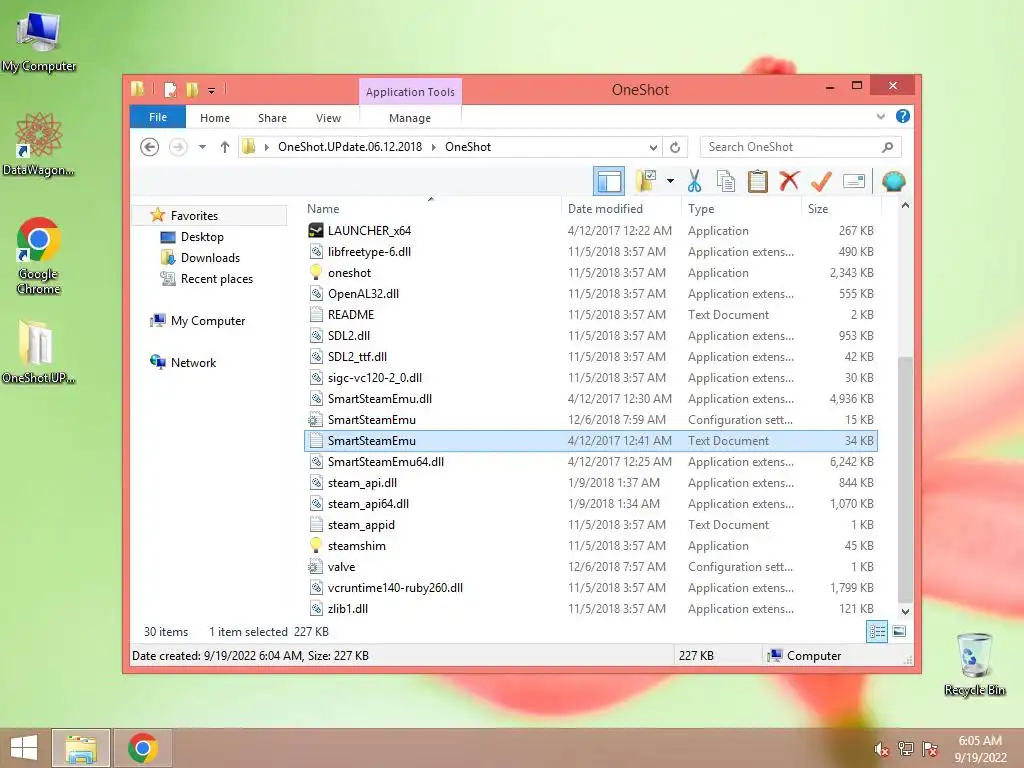Image resolution: width=1024 pixels, height=768 pixels.
Task: Open the File menu tab
Action: 158,117
